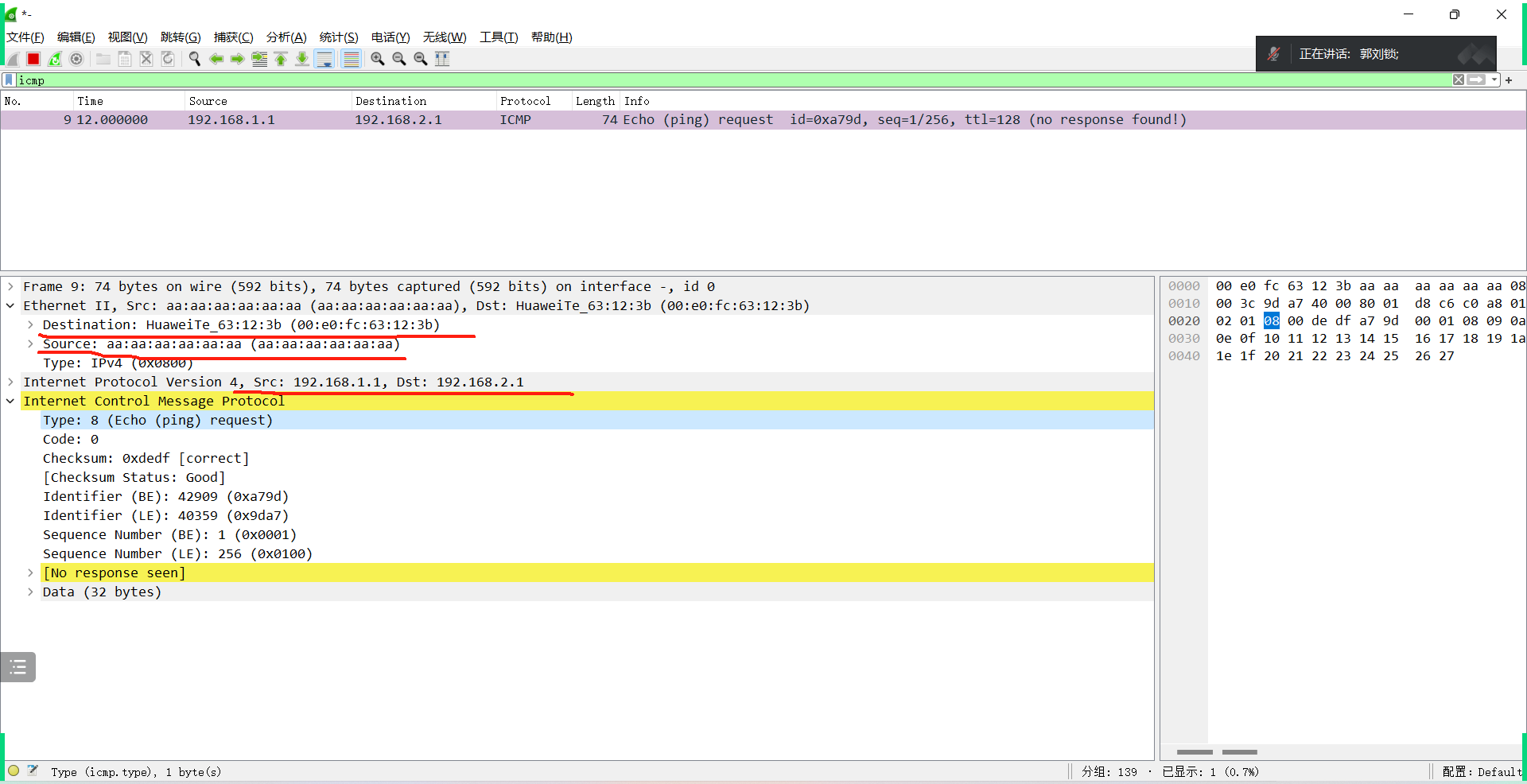
Task: Open the 帮助(H) menu
Action: tap(552, 37)
